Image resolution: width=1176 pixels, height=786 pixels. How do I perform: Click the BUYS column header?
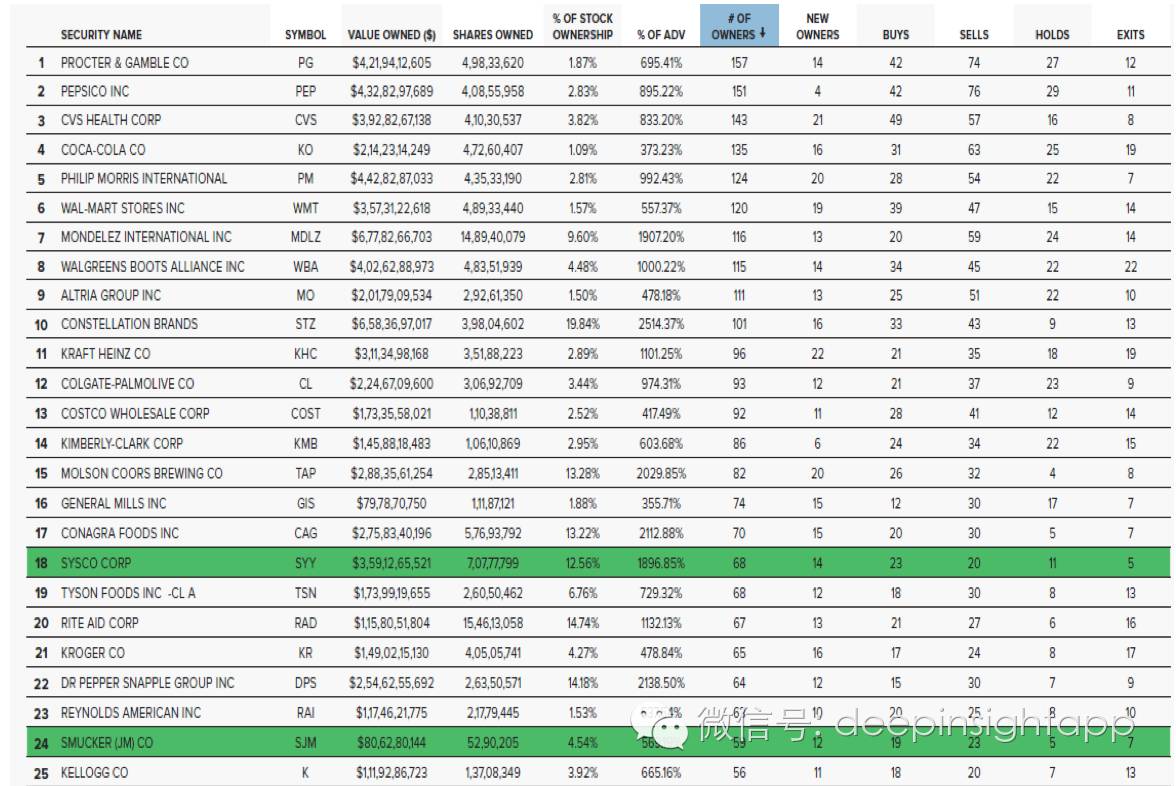click(895, 35)
